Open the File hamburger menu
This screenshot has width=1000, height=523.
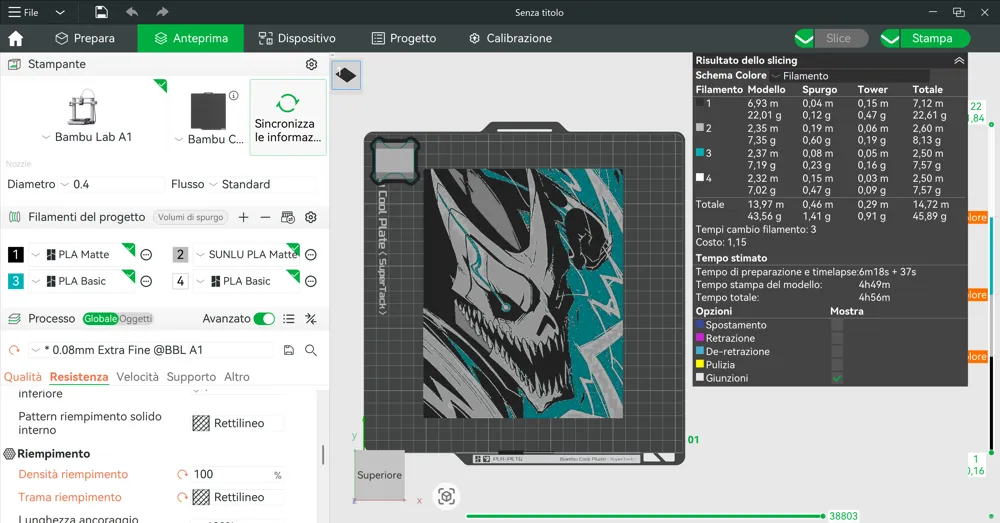point(23,12)
